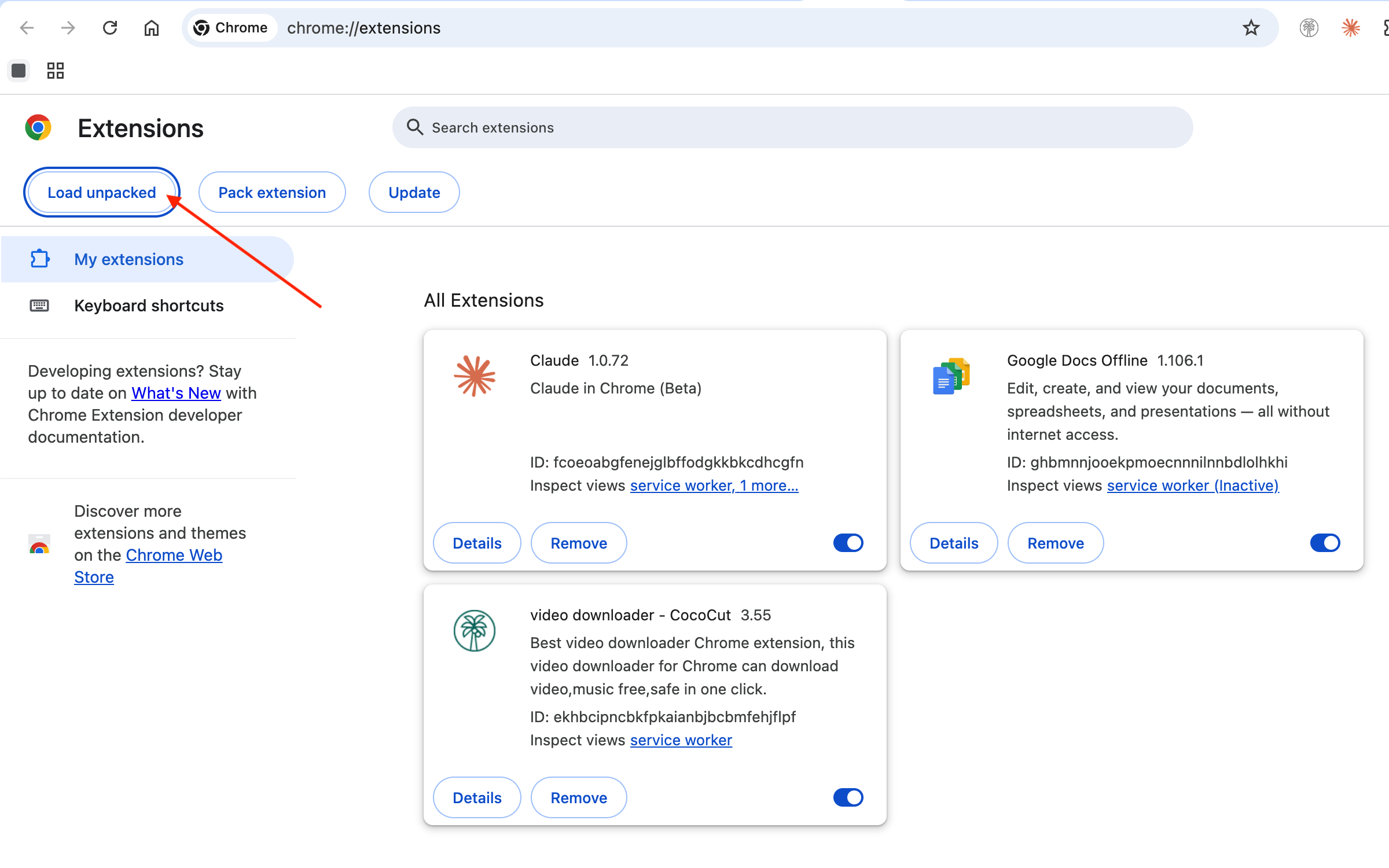Click the video downloader - CocoCut 3.55 title

[651, 615]
